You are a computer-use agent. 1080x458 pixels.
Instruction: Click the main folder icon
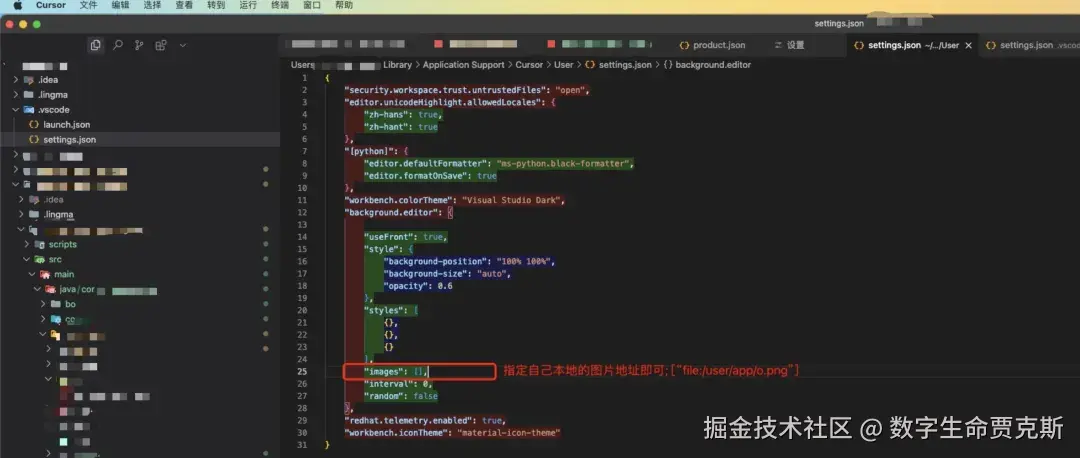(45, 274)
